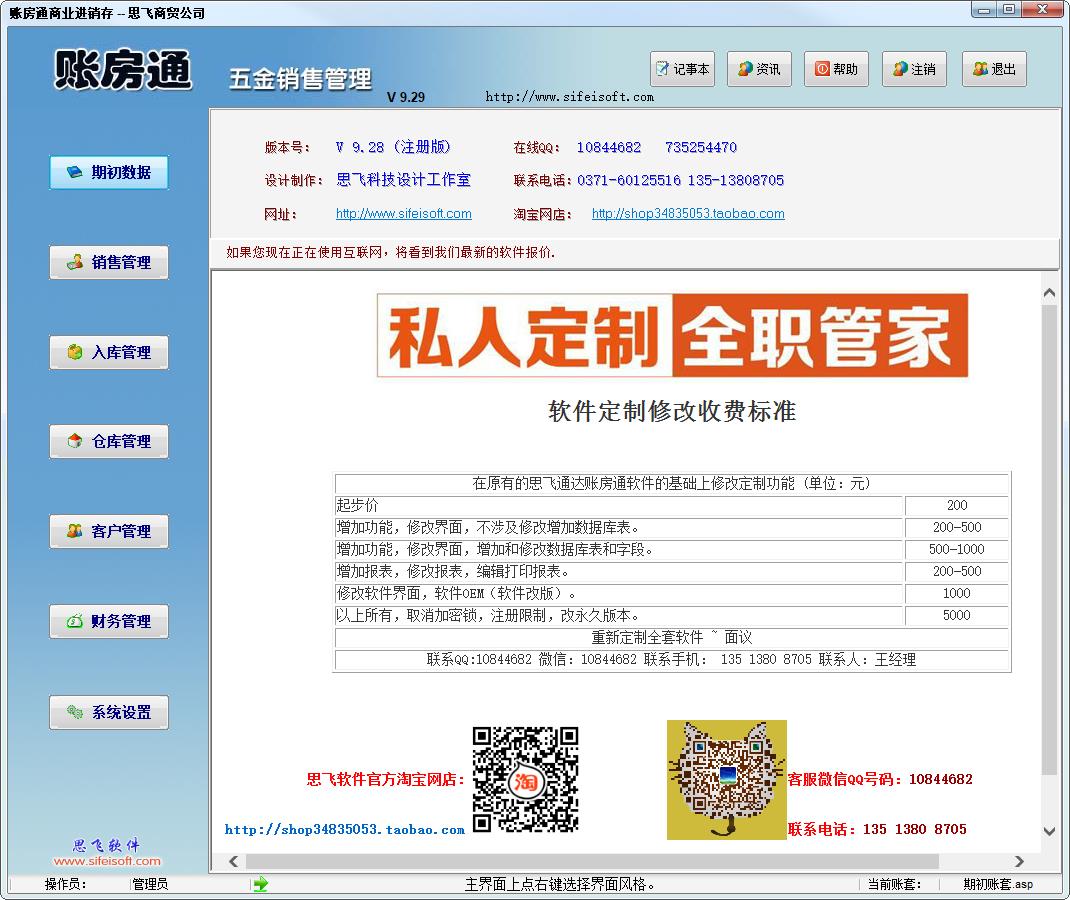
Task: Click the scroll up arrow of web panel
Action: coord(1050,293)
